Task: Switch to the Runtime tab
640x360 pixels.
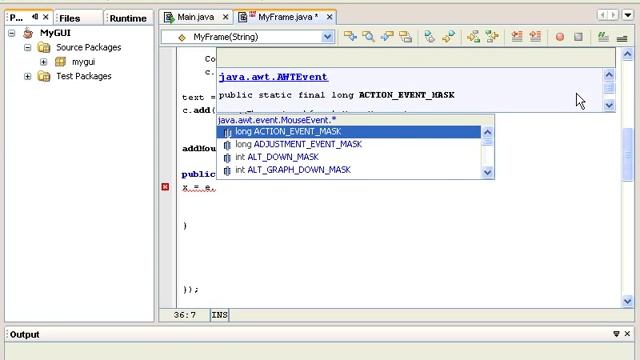Action: tap(128, 18)
